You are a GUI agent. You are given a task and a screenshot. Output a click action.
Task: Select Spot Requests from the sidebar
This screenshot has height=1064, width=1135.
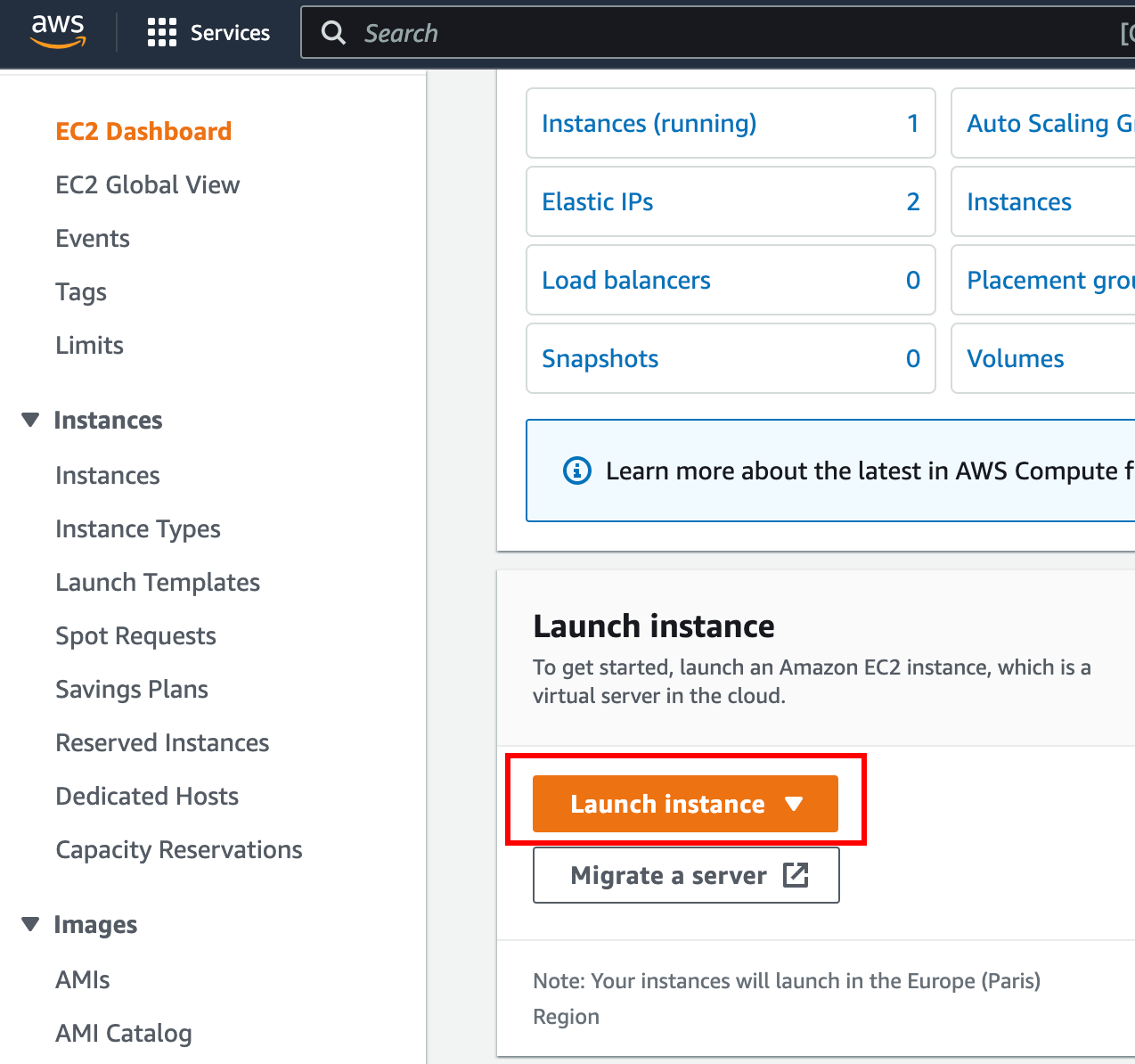click(135, 635)
